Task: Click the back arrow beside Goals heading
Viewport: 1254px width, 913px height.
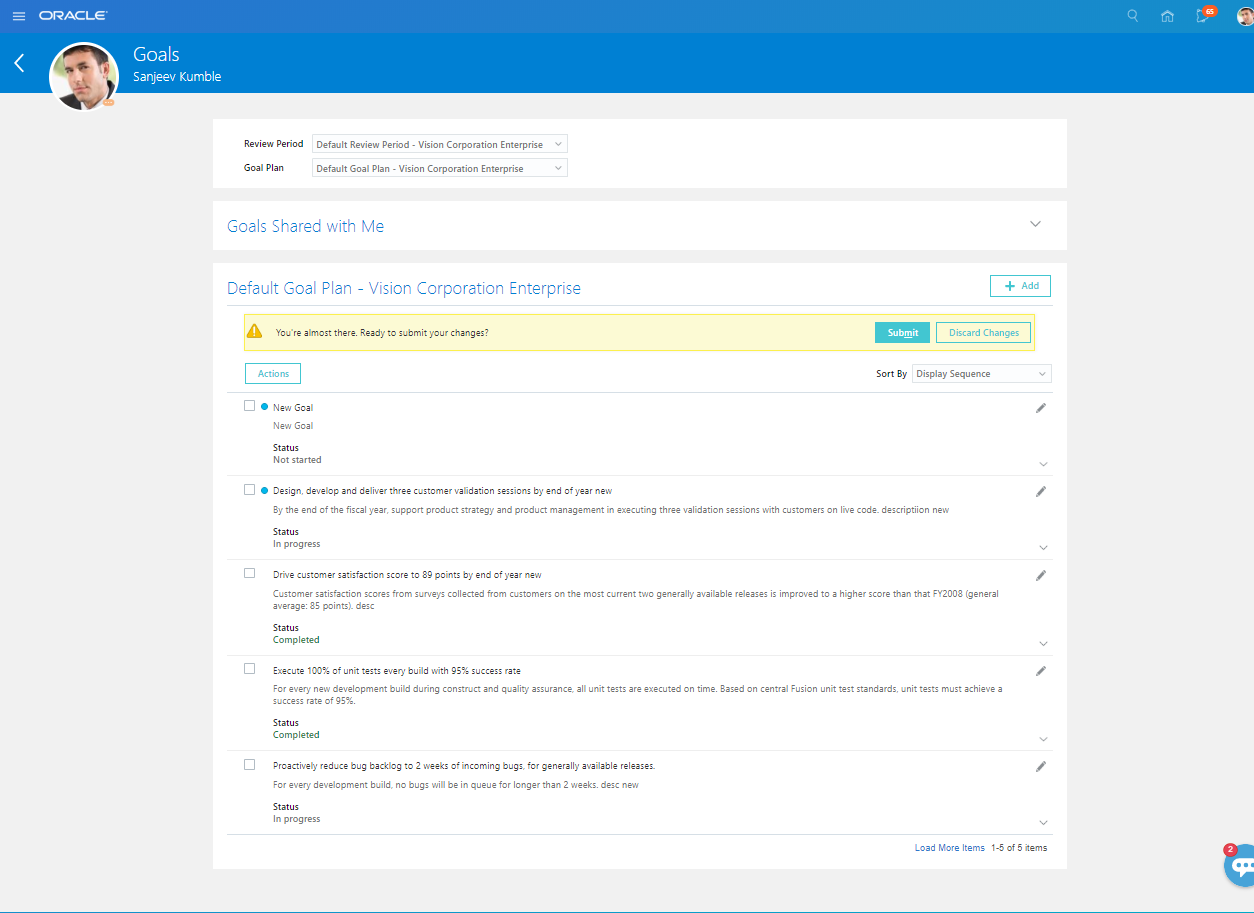Action: coord(18,62)
